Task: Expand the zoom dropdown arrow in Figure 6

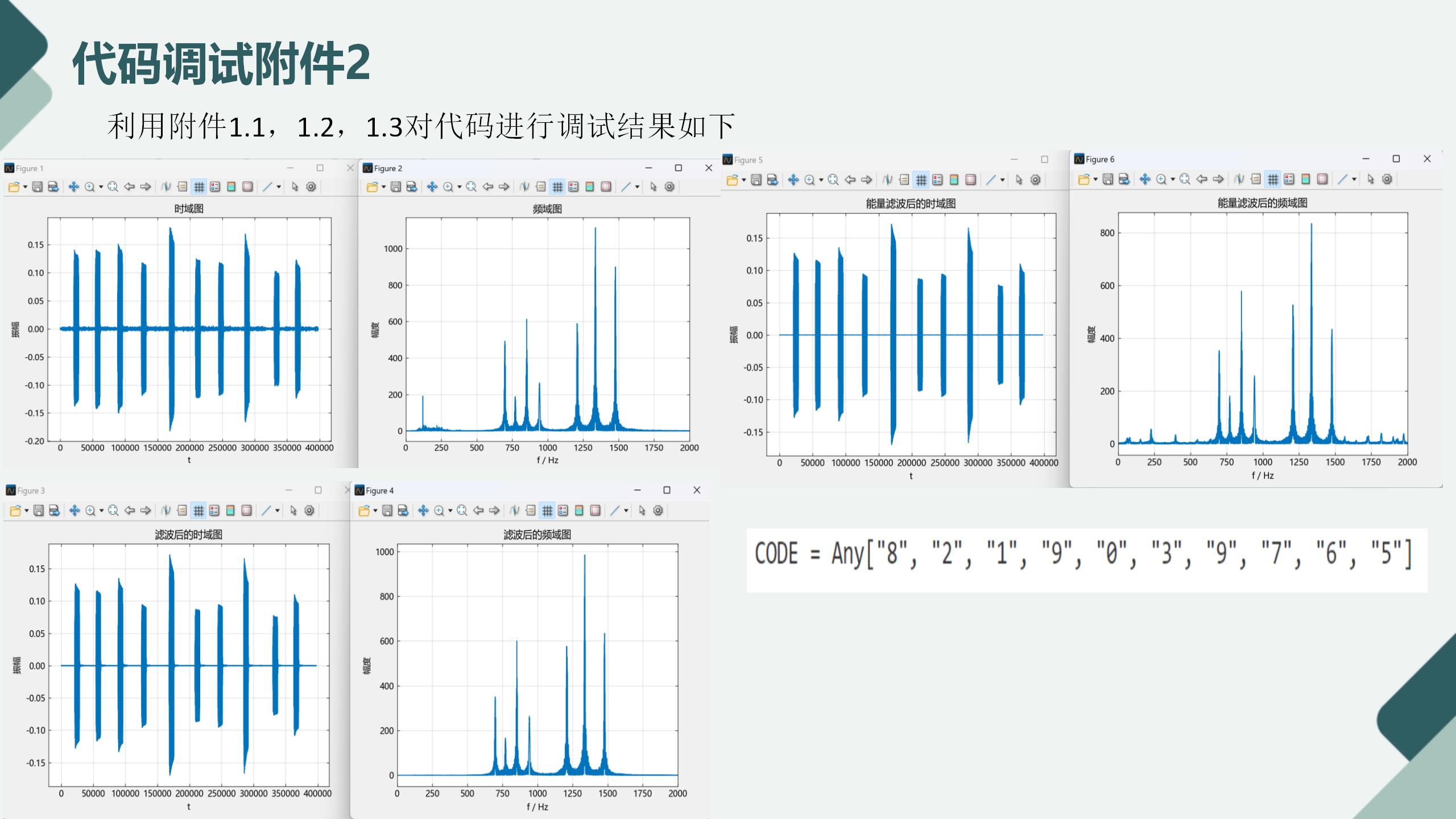Action: coord(1172,179)
